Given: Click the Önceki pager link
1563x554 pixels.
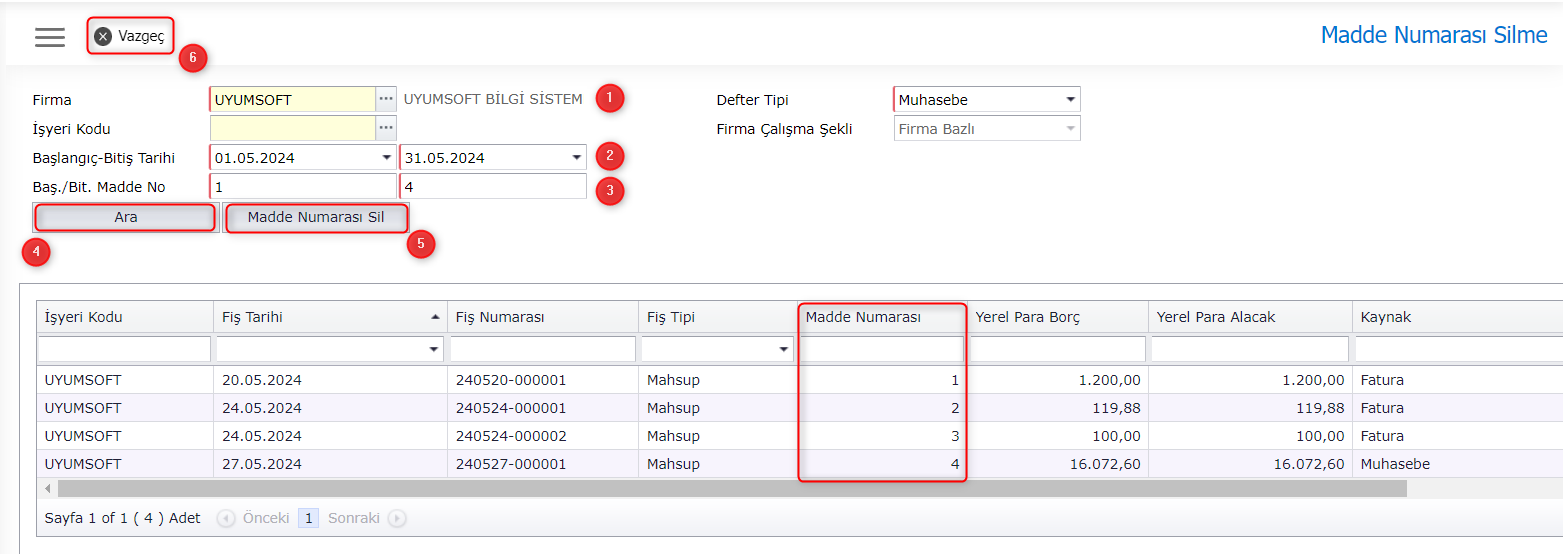Looking at the screenshot, I should tap(266, 518).
